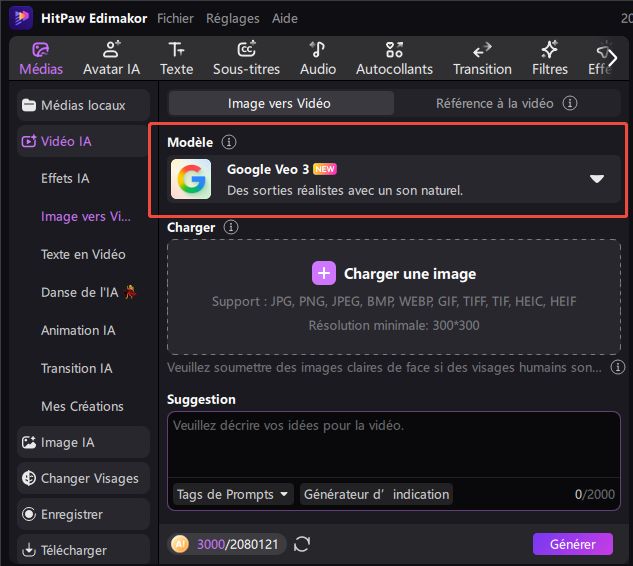Open the Audio tool
633x566 pixels.
(x=318, y=59)
